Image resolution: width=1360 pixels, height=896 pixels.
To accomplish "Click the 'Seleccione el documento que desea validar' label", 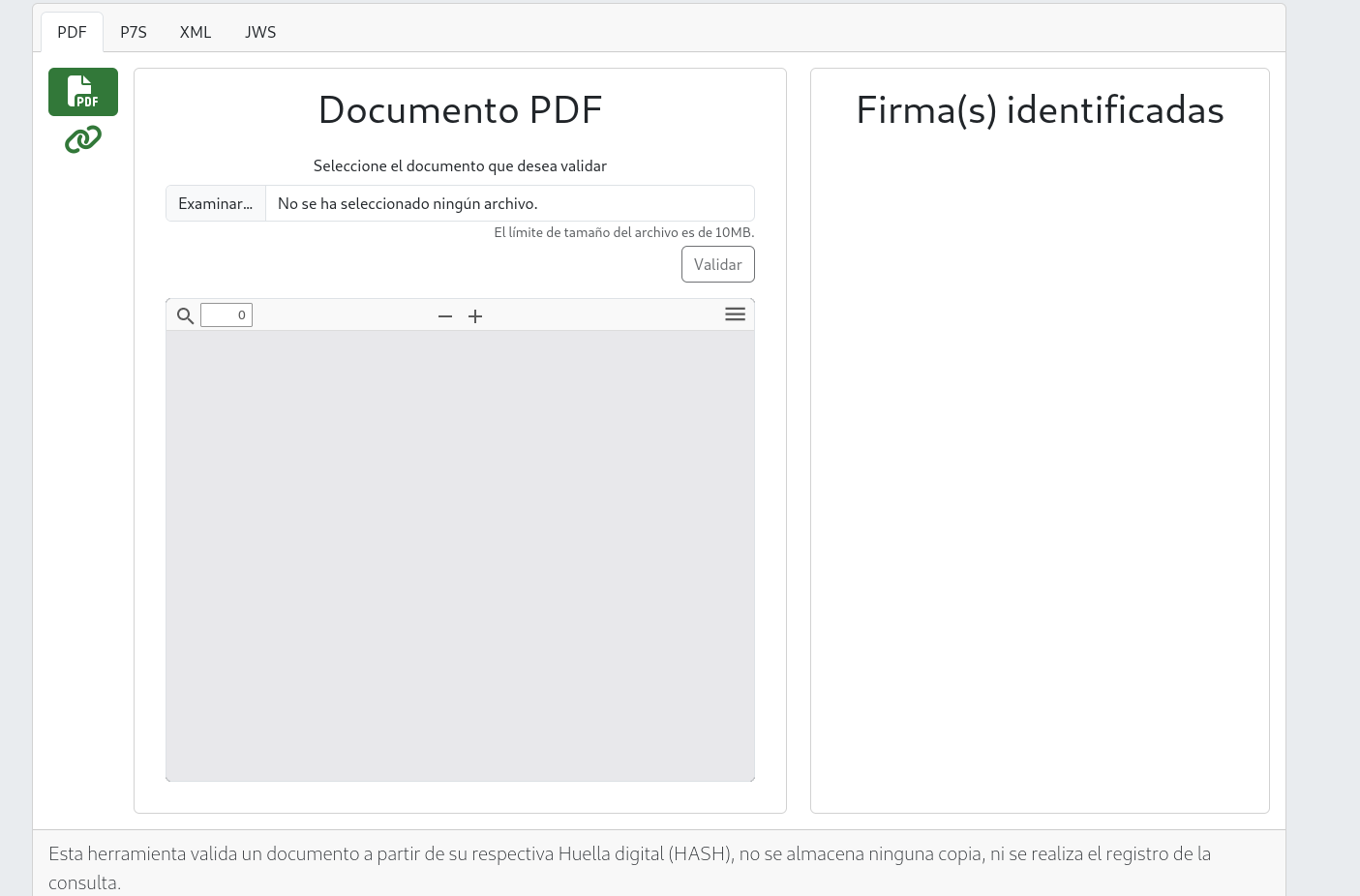I will 460,166.
